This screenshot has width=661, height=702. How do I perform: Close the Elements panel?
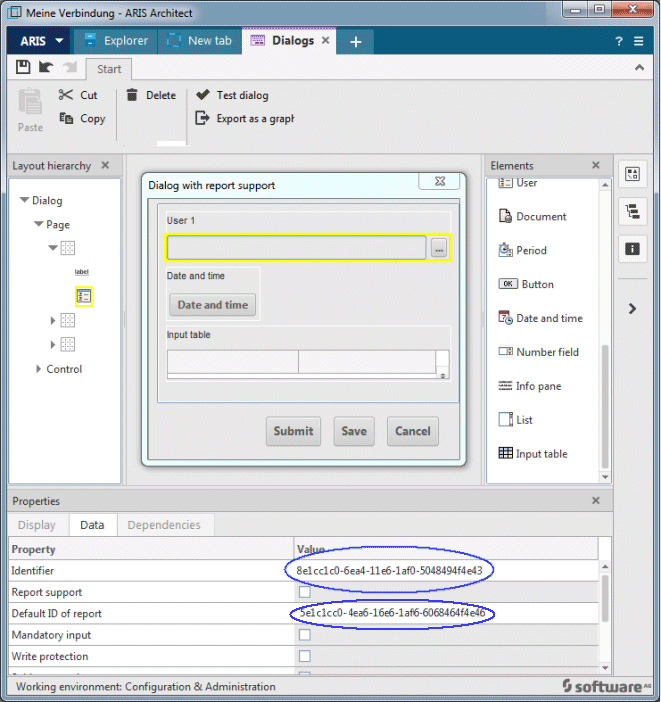[596, 165]
